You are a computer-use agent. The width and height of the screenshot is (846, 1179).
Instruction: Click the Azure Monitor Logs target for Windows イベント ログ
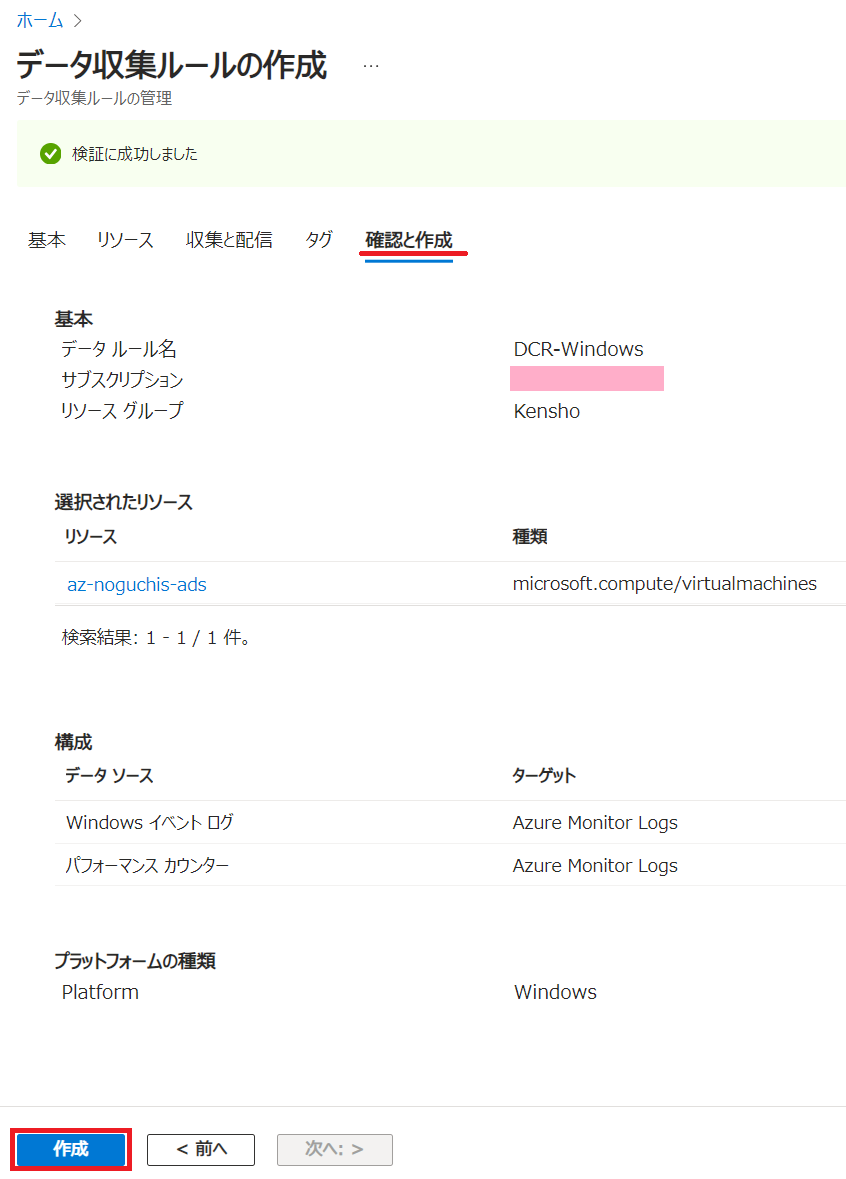click(x=595, y=823)
